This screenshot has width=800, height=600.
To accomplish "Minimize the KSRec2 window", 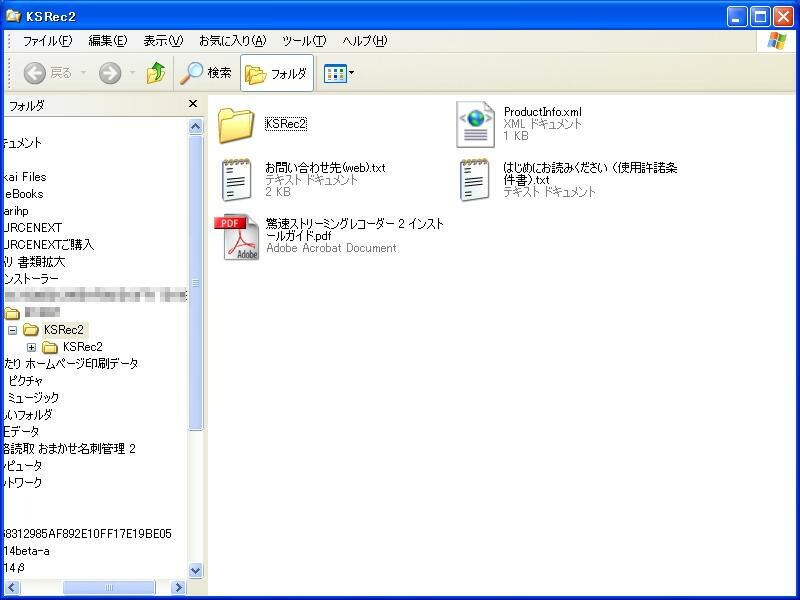I will [x=737, y=17].
